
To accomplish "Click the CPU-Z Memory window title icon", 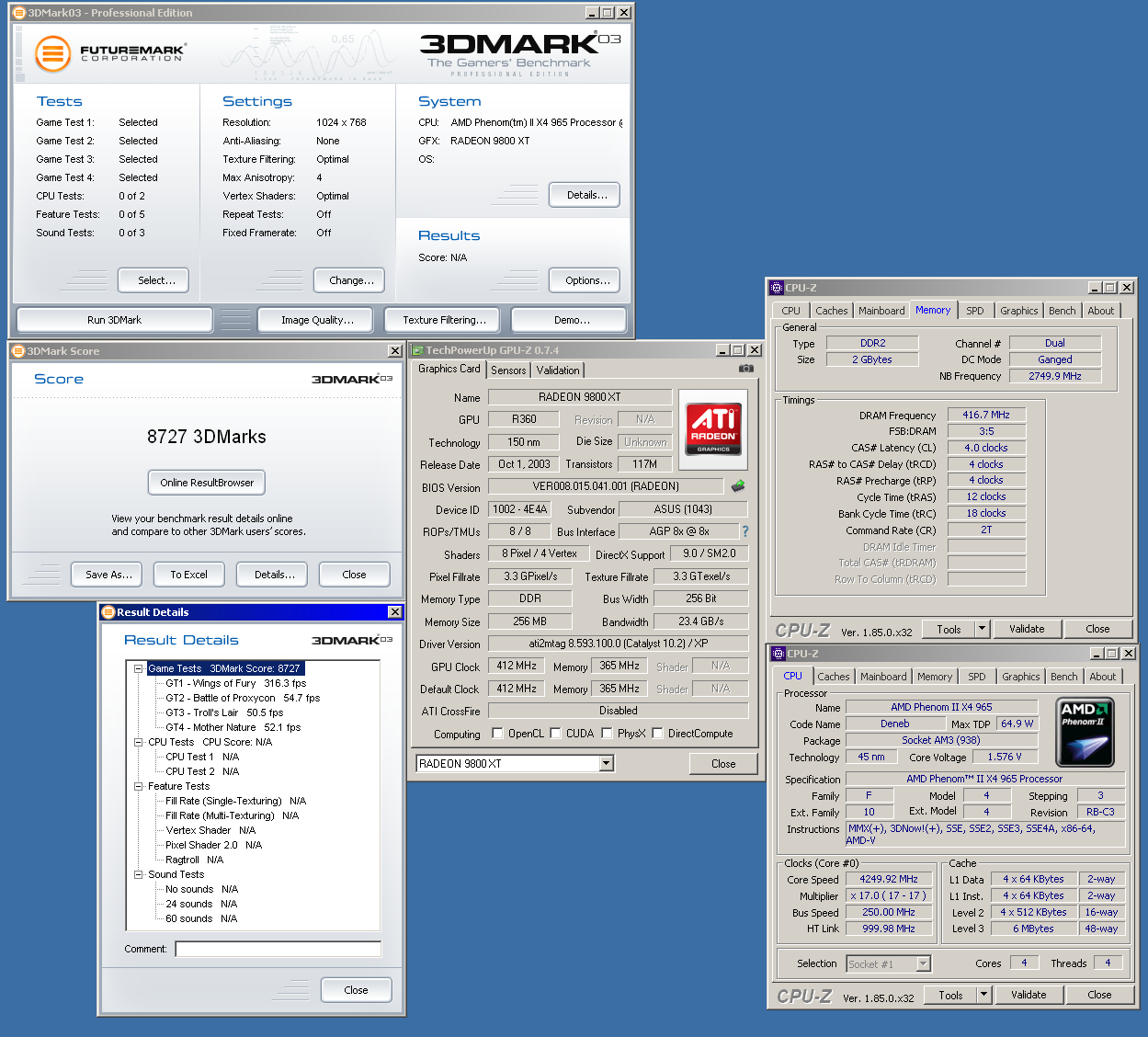I will click(777, 288).
